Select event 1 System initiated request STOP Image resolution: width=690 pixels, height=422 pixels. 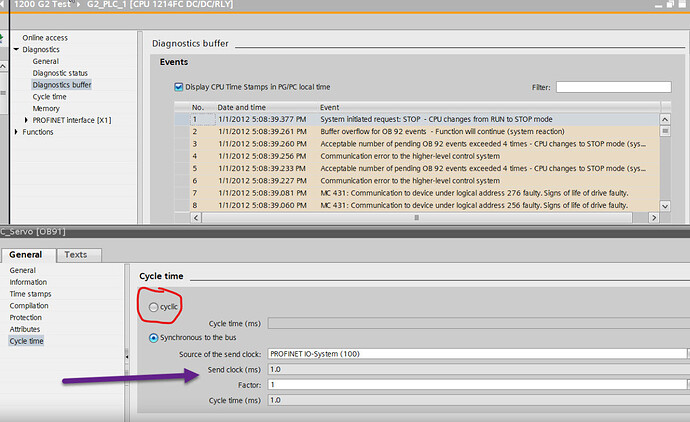click(x=417, y=119)
